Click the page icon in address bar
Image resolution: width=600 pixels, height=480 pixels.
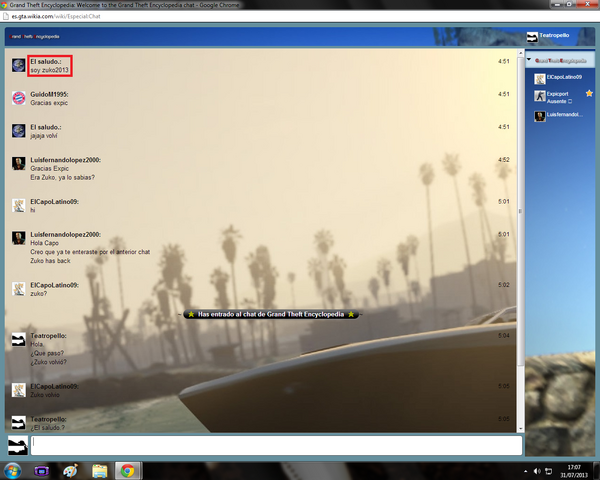(6, 16)
